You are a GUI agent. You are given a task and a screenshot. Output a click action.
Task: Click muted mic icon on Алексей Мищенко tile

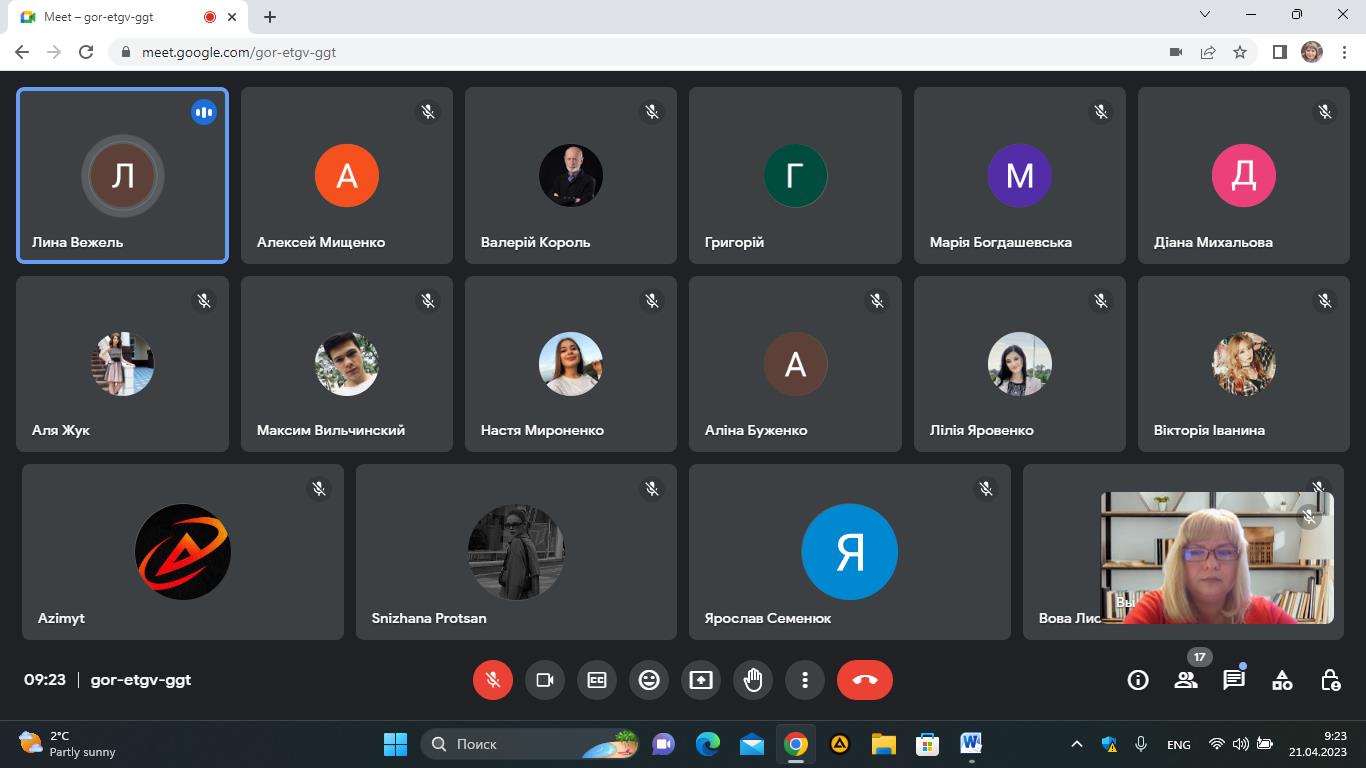tap(428, 112)
